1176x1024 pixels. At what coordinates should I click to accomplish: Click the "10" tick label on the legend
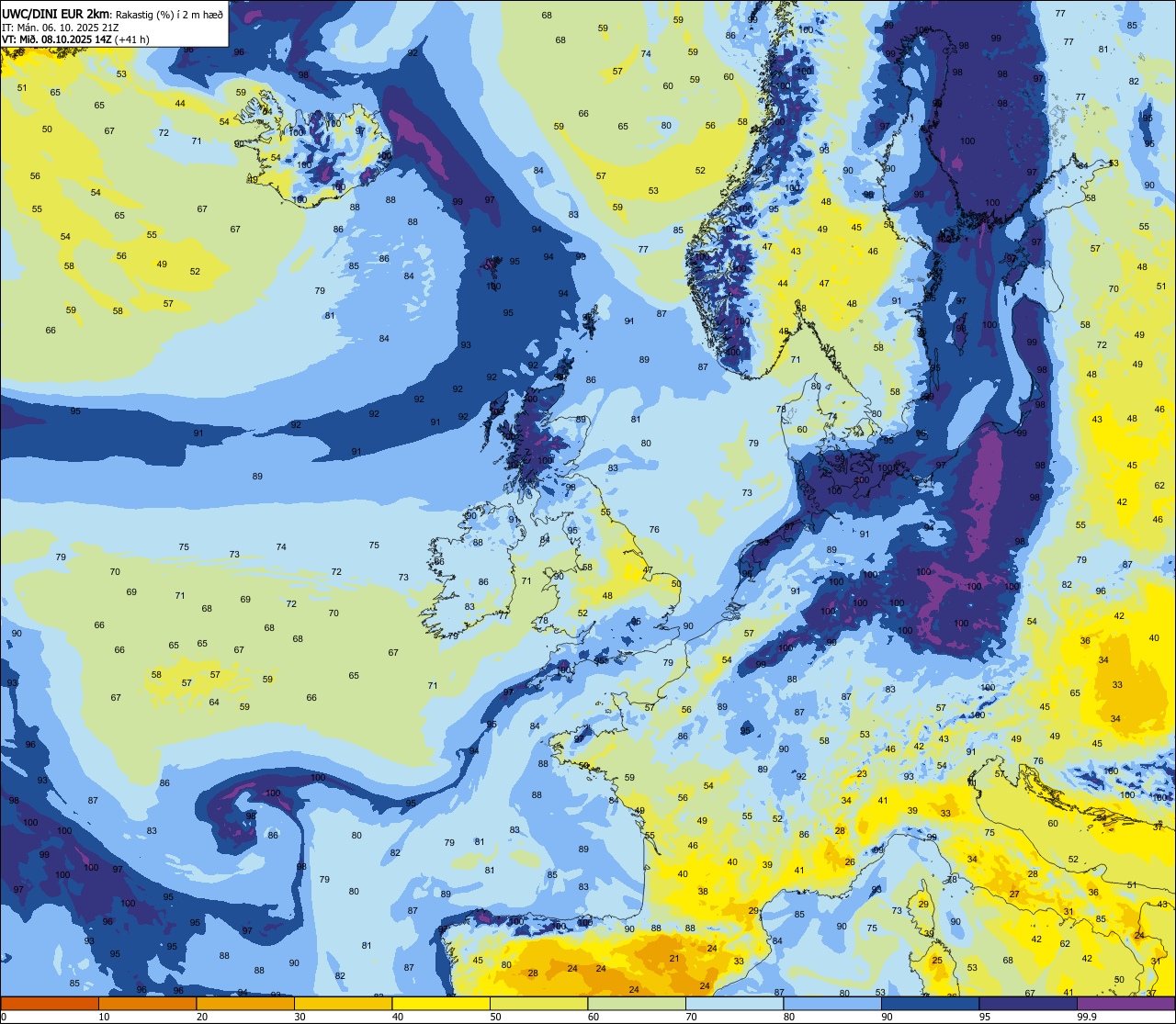pos(104,1017)
